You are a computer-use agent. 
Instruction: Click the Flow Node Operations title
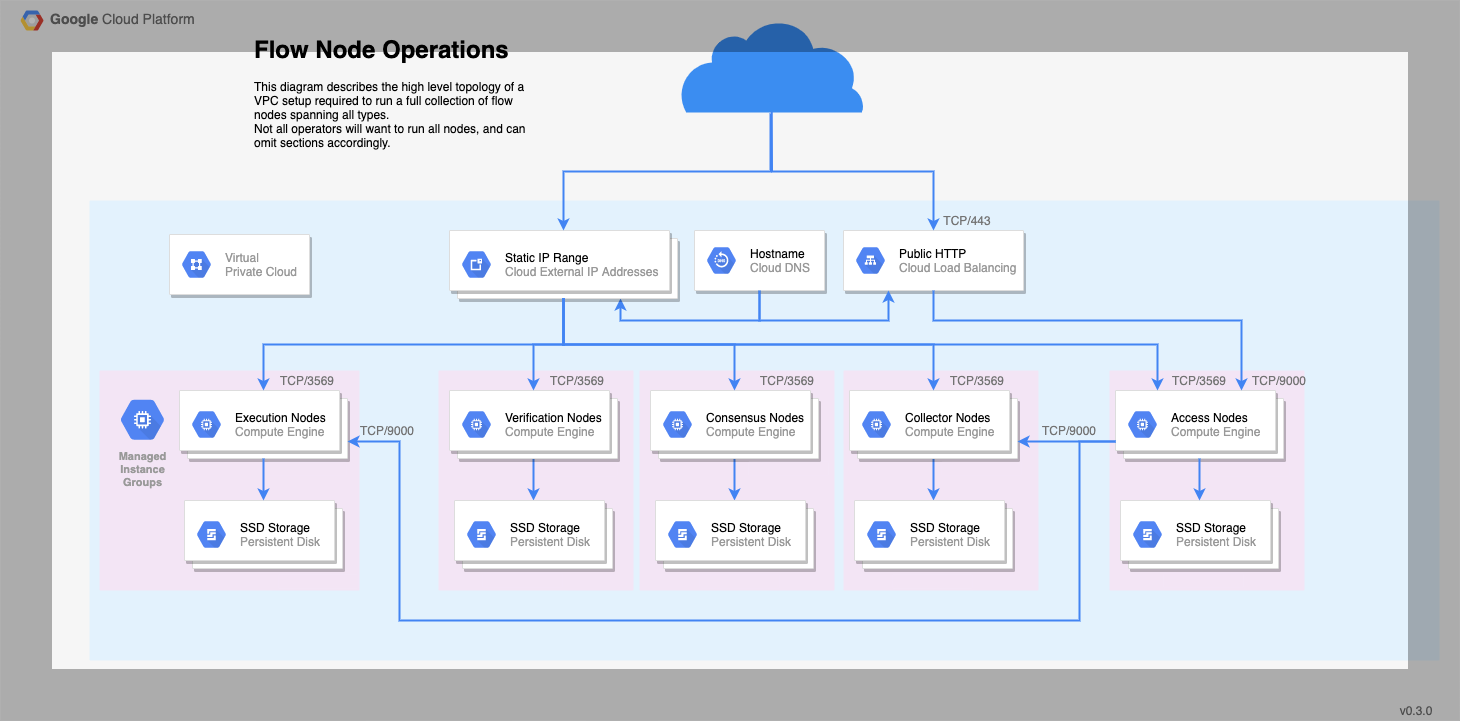point(381,49)
